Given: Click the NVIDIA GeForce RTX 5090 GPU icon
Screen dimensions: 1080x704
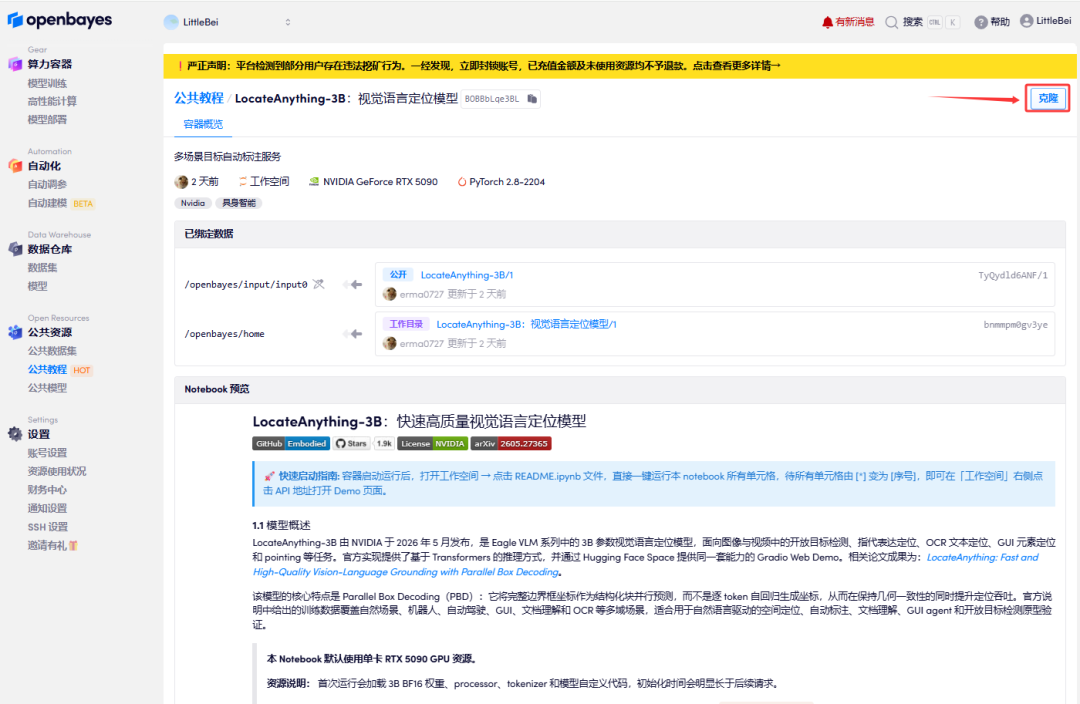Looking at the screenshot, I should point(313,182).
